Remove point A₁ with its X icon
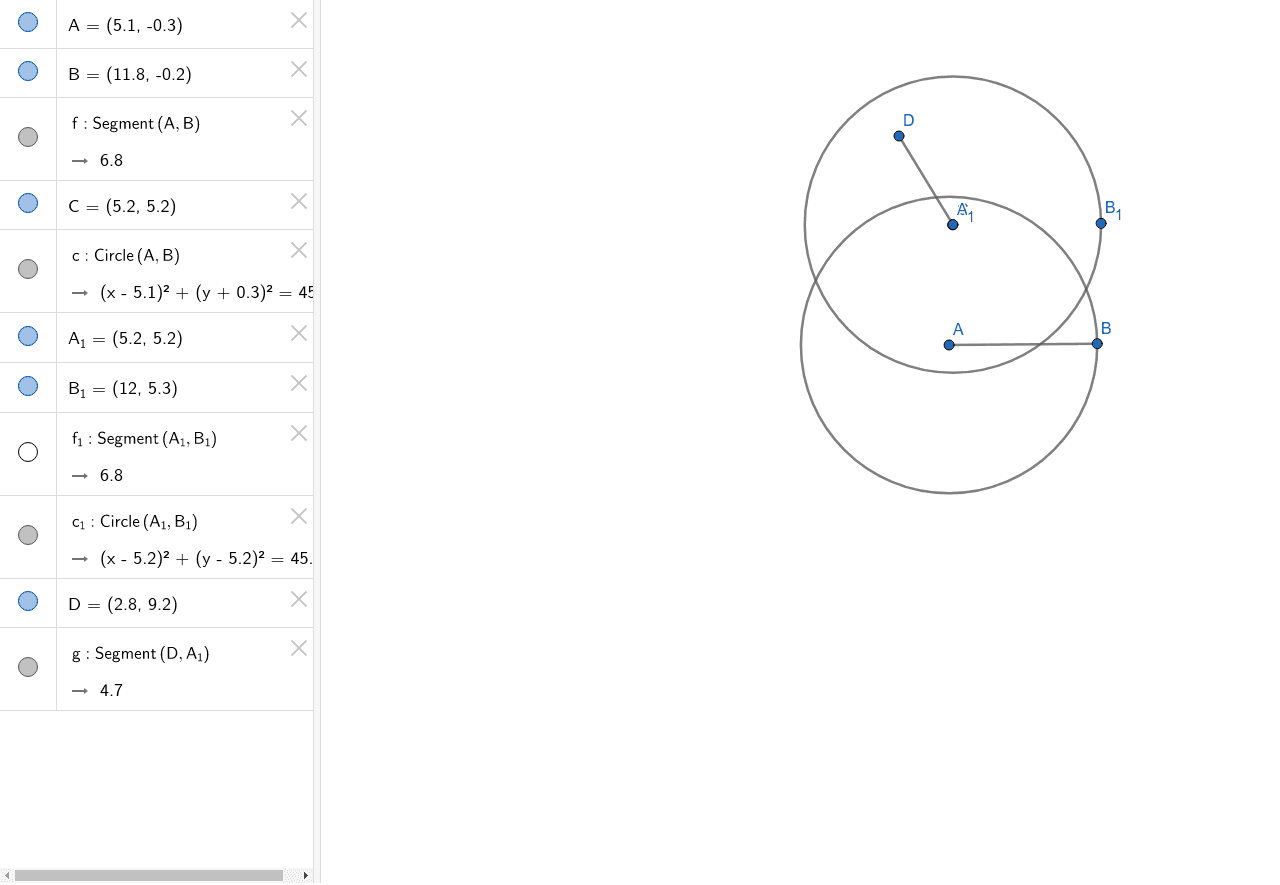The image size is (1280, 885). click(x=298, y=333)
